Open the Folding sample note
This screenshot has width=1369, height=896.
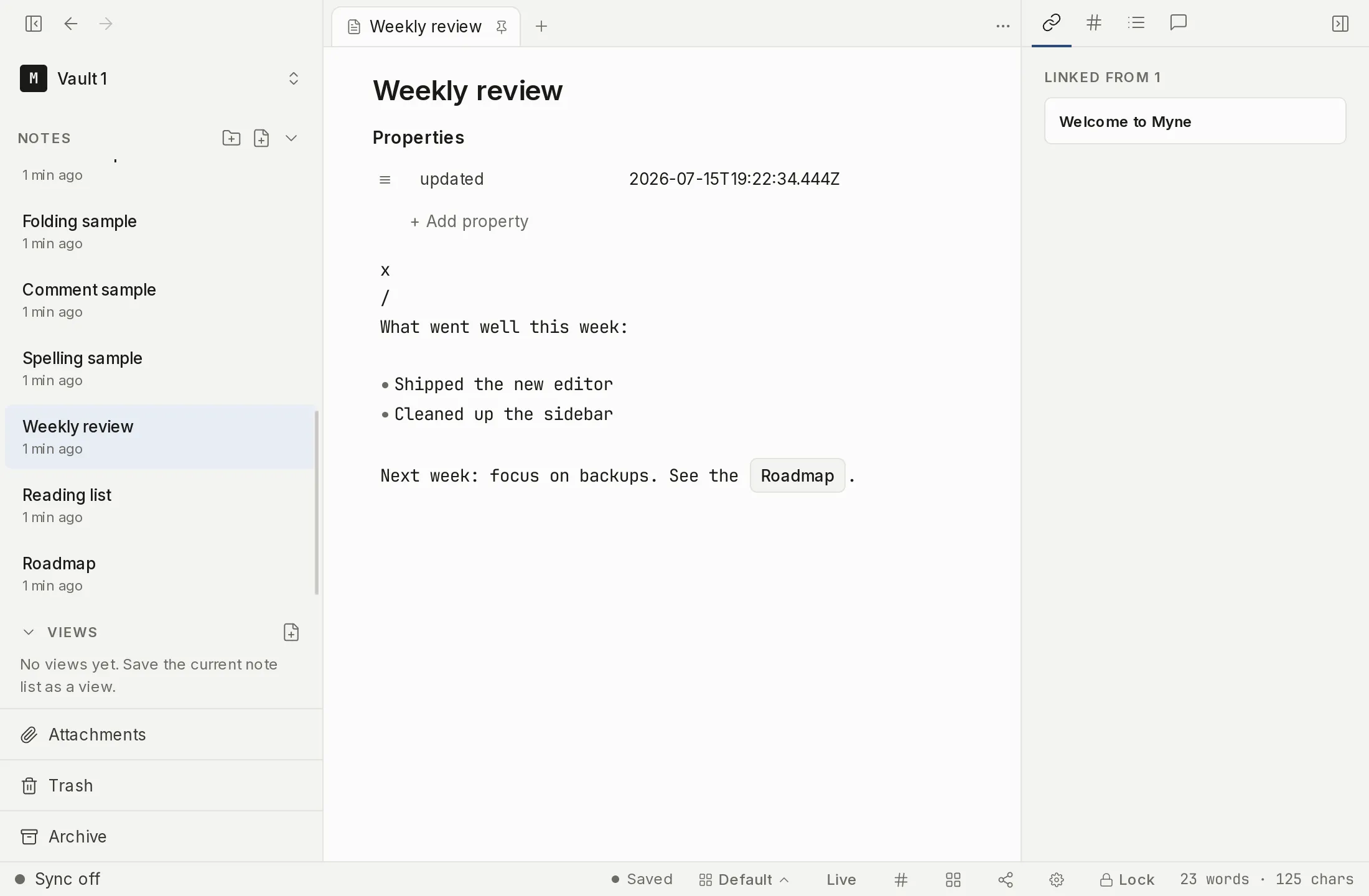tap(160, 231)
